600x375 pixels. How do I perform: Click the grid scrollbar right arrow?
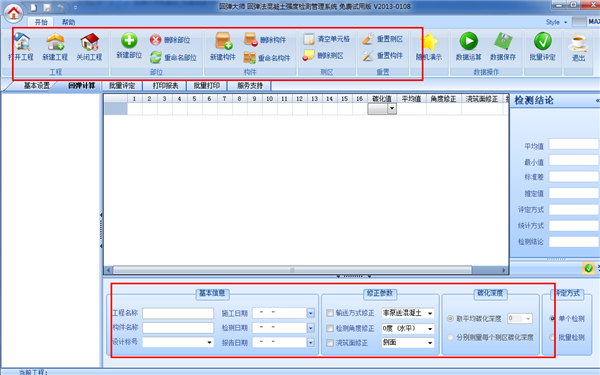tap(504, 270)
